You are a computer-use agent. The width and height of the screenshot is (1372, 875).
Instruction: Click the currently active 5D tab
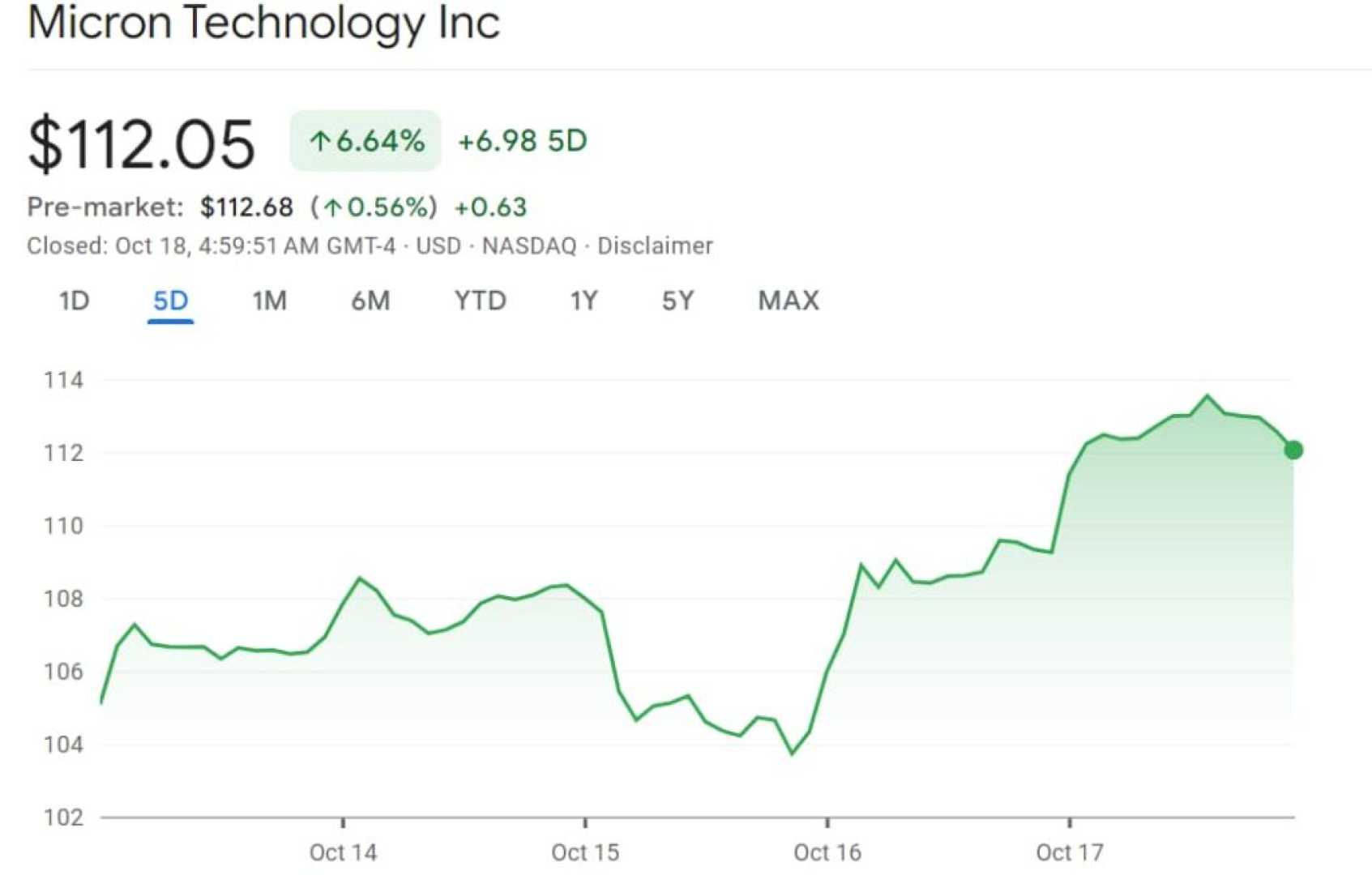tap(171, 301)
